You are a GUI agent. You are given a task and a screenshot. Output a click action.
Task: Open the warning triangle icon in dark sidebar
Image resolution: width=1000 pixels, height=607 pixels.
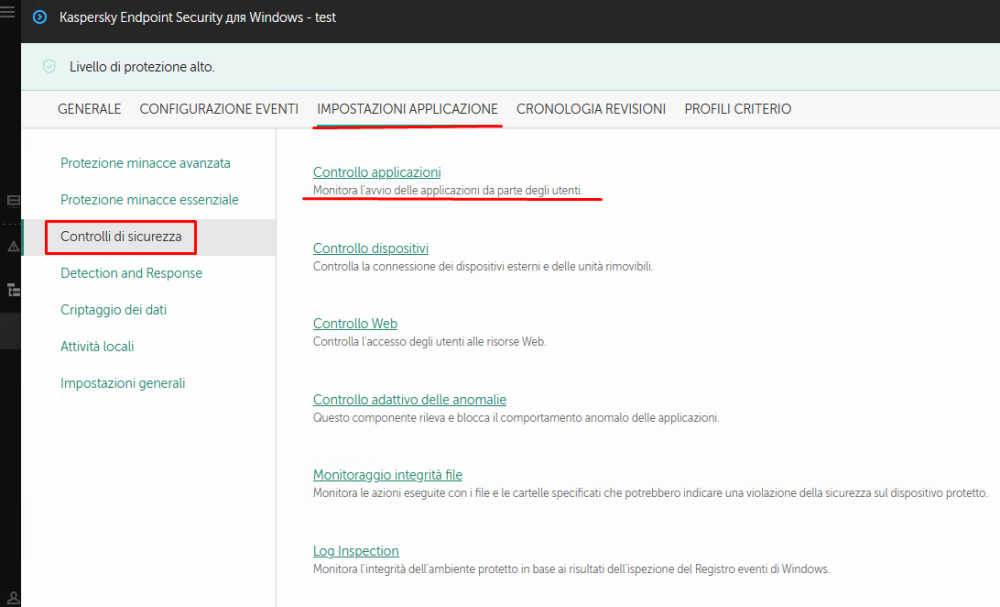tap(13, 246)
